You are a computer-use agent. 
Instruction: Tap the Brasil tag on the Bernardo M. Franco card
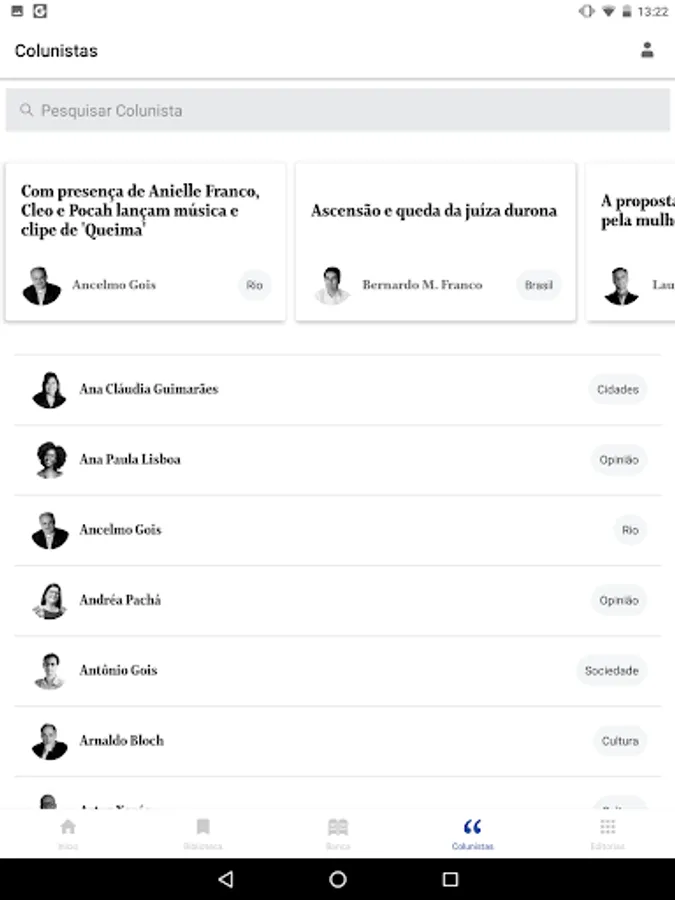539,286
